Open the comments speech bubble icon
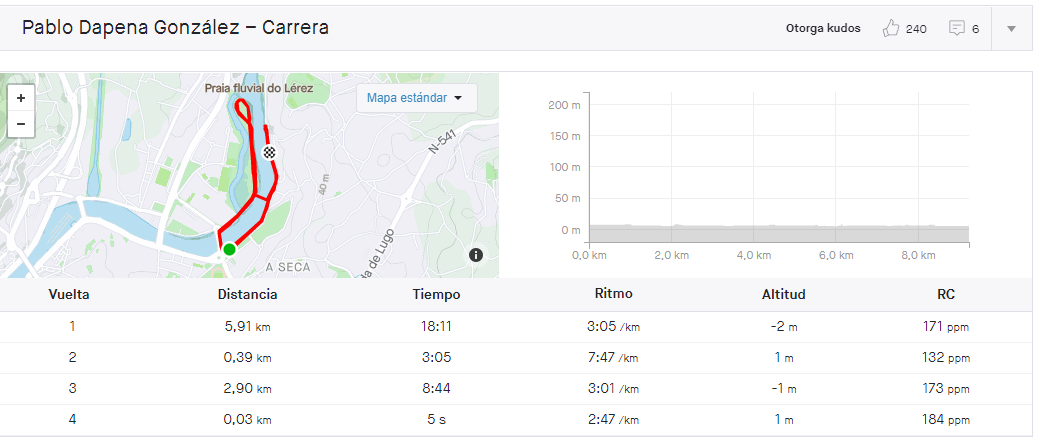1043x442 pixels. pyautogui.click(x=957, y=29)
